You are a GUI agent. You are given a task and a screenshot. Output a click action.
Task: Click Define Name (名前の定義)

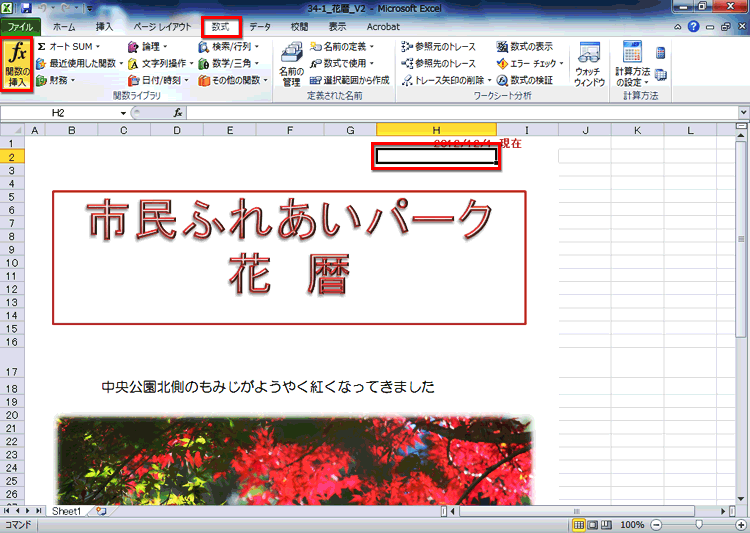tap(342, 46)
